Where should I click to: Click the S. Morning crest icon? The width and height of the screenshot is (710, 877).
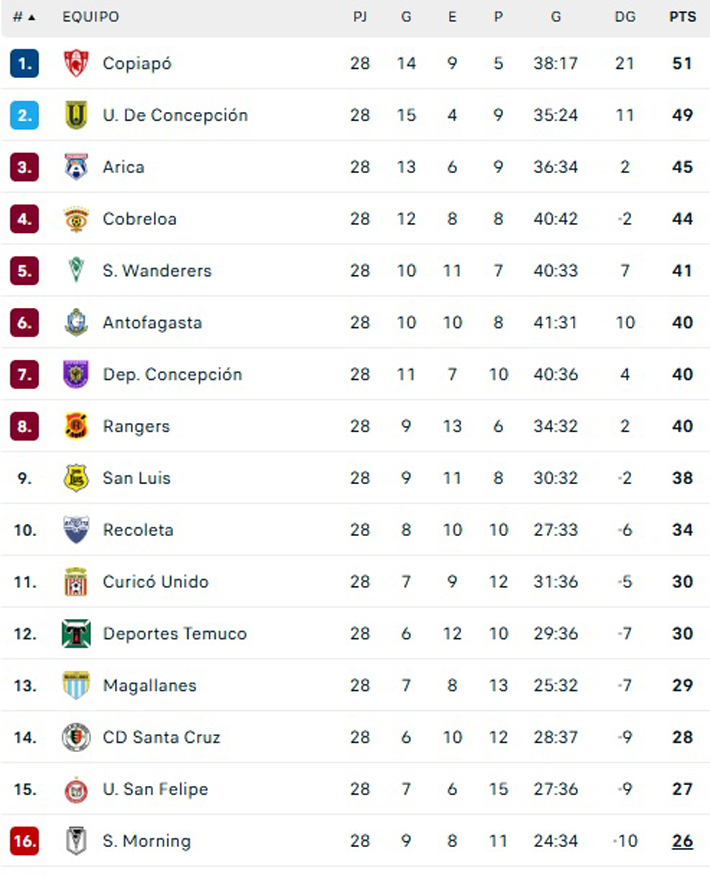(76, 841)
